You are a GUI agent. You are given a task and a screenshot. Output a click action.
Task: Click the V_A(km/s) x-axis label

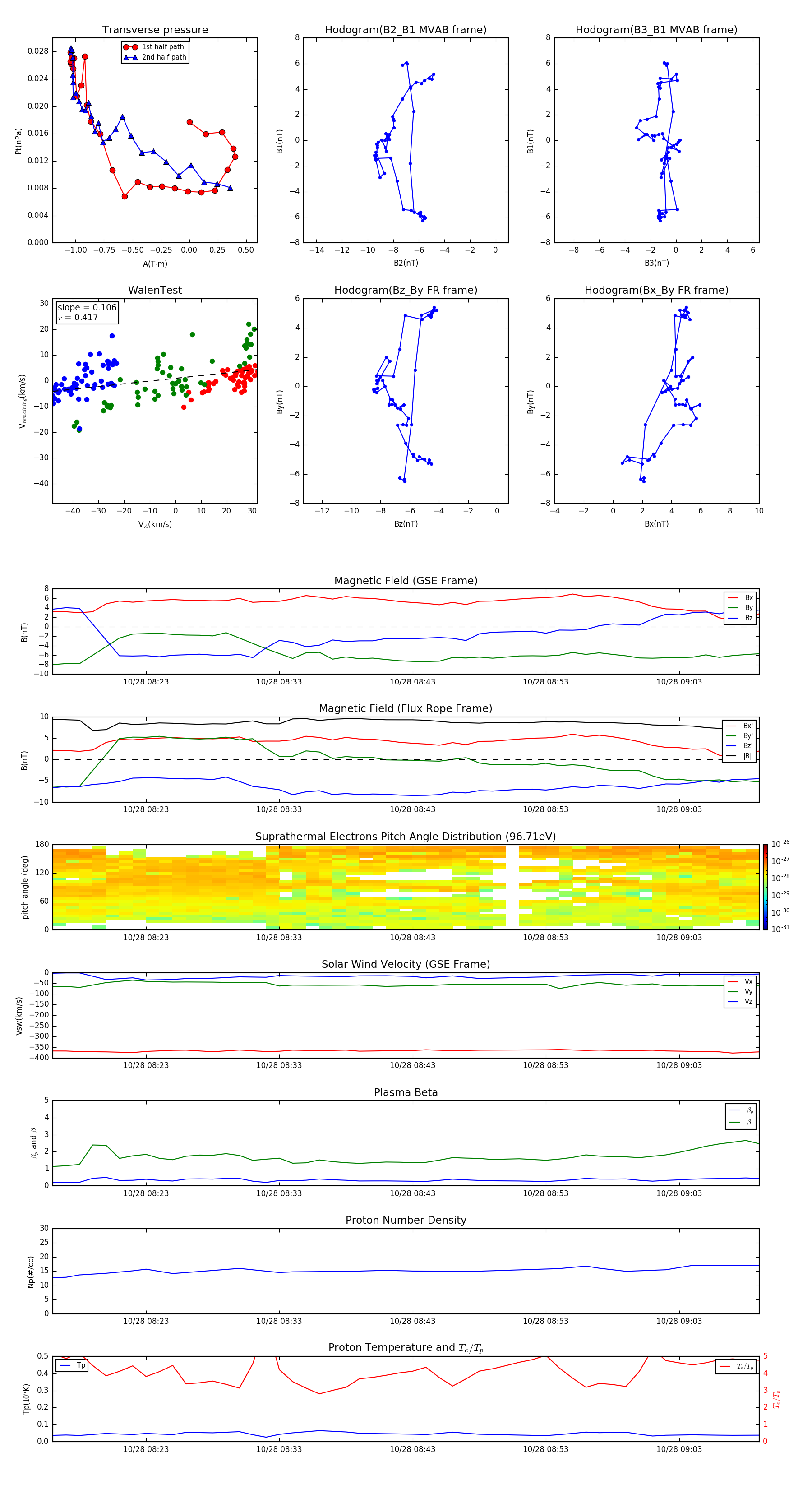(x=155, y=524)
